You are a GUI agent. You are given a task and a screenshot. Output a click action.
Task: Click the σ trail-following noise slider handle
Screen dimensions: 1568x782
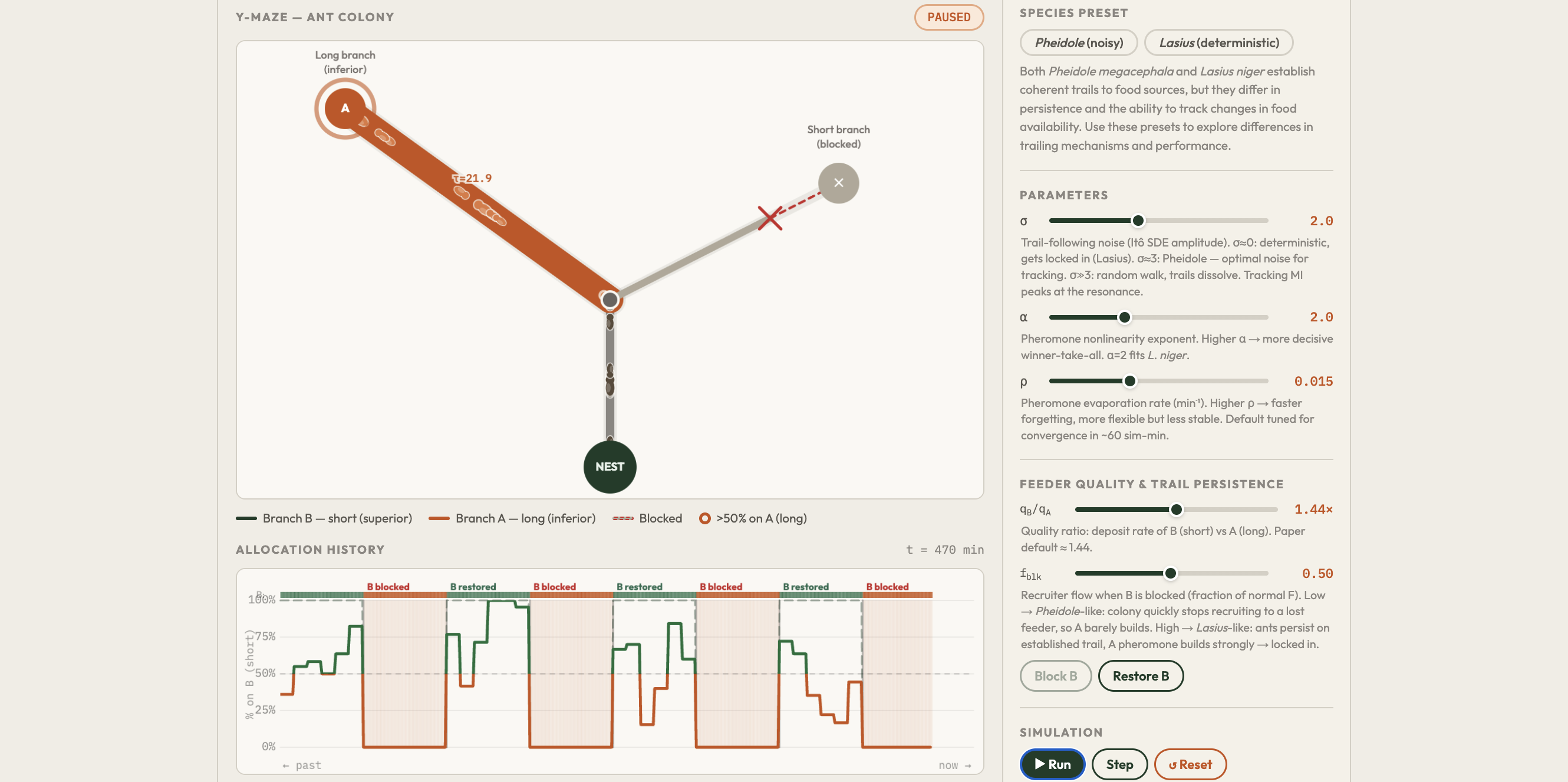(1138, 221)
